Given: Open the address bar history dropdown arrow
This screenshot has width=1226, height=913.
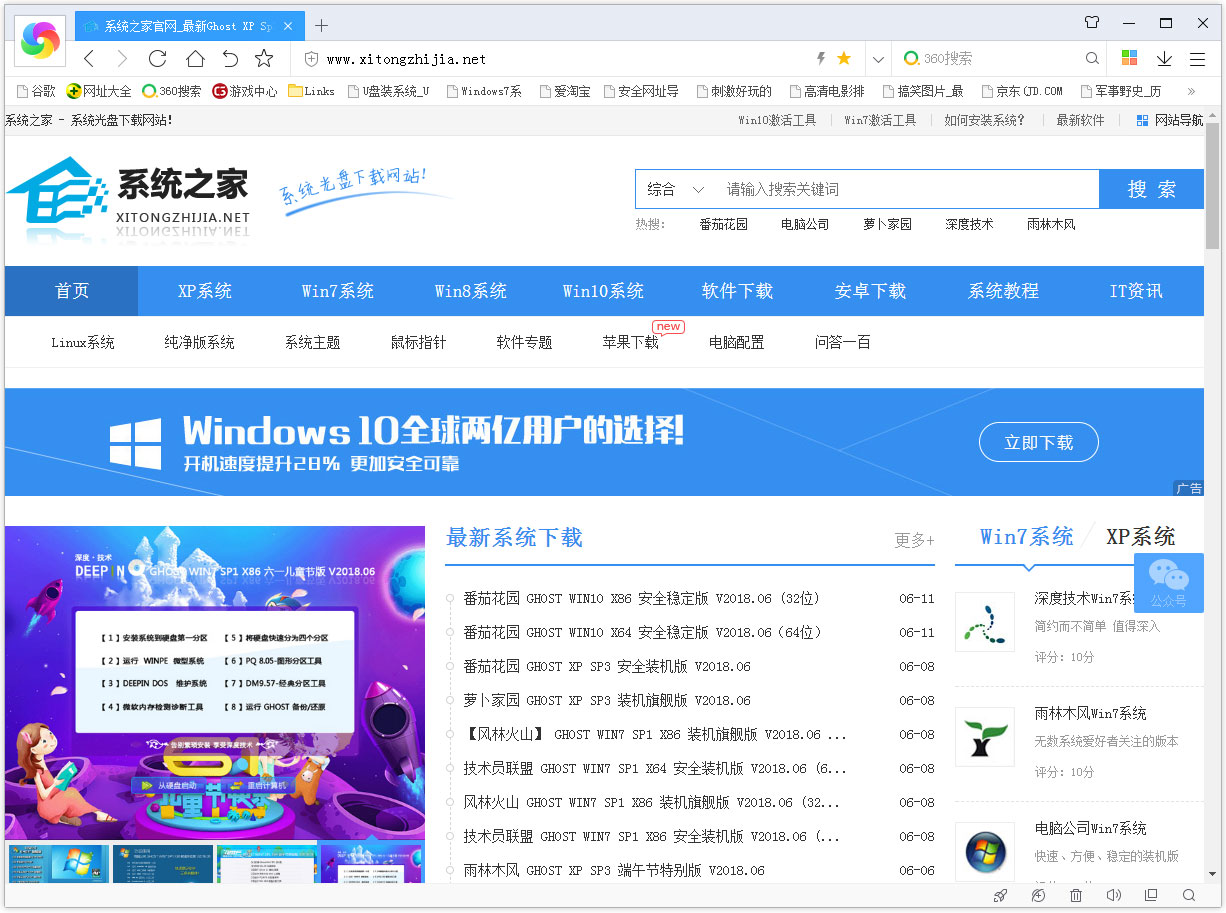Looking at the screenshot, I should point(877,59).
